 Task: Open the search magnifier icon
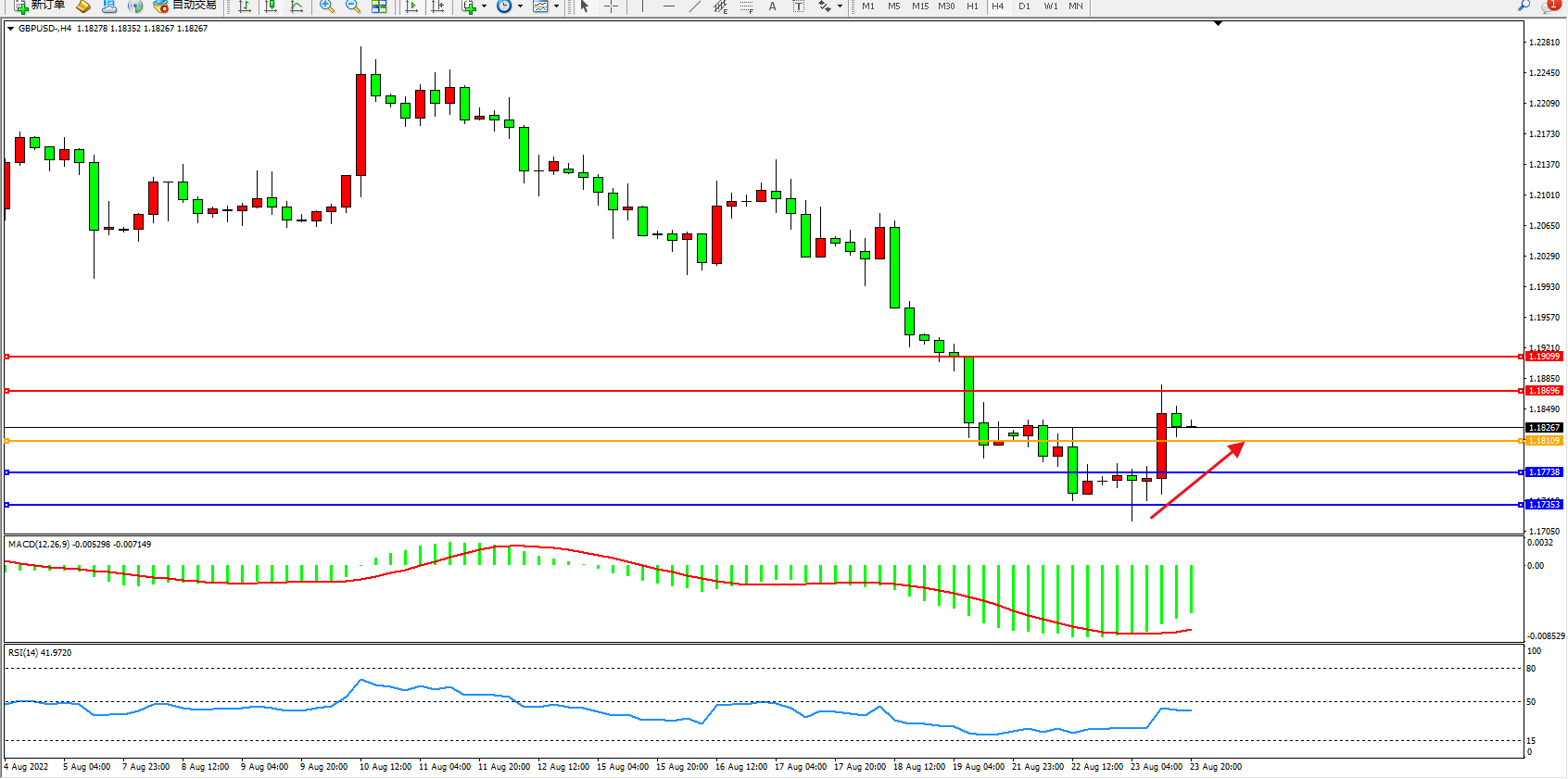click(1524, 6)
